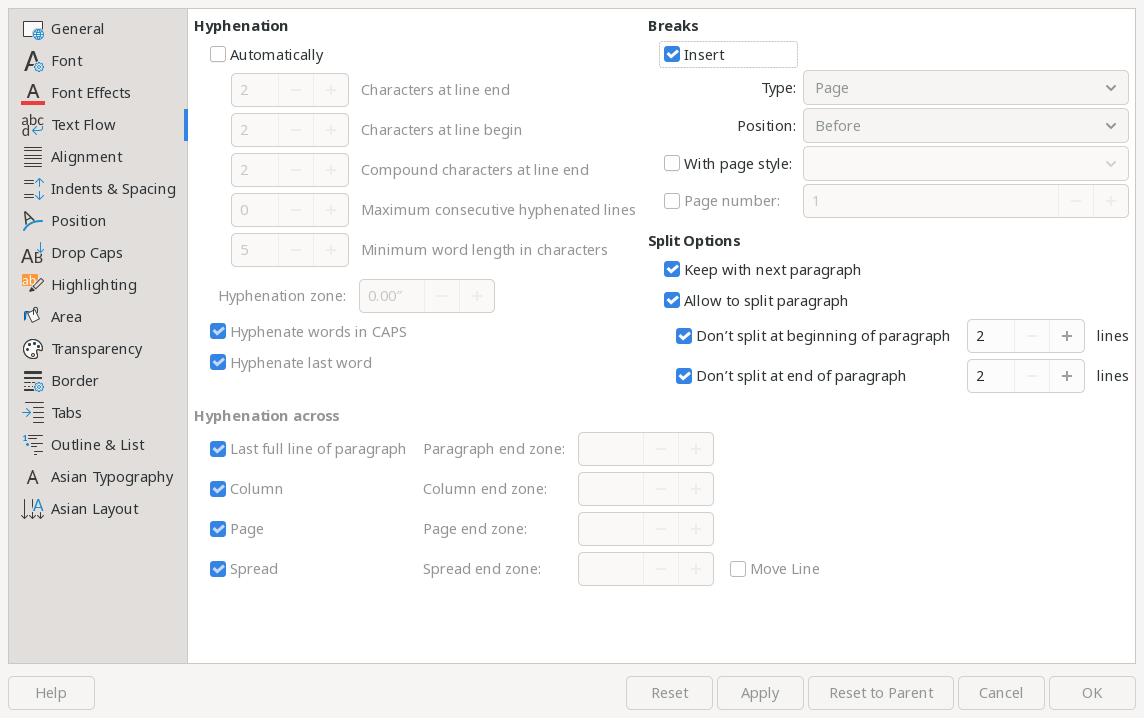Click the Border sidebar icon
The width and height of the screenshot is (1144, 718).
point(33,382)
